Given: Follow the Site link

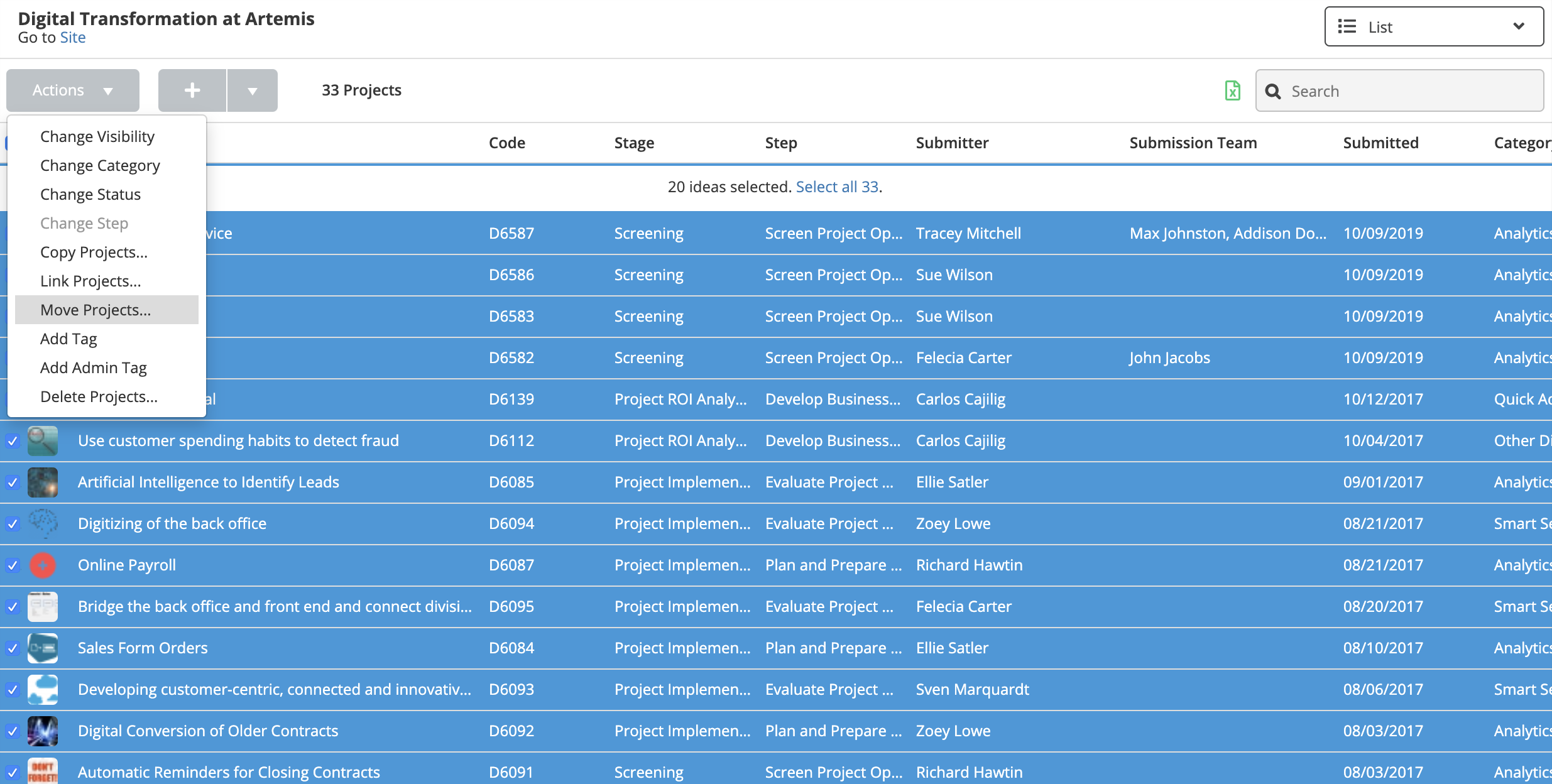Looking at the screenshot, I should (73, 38).
